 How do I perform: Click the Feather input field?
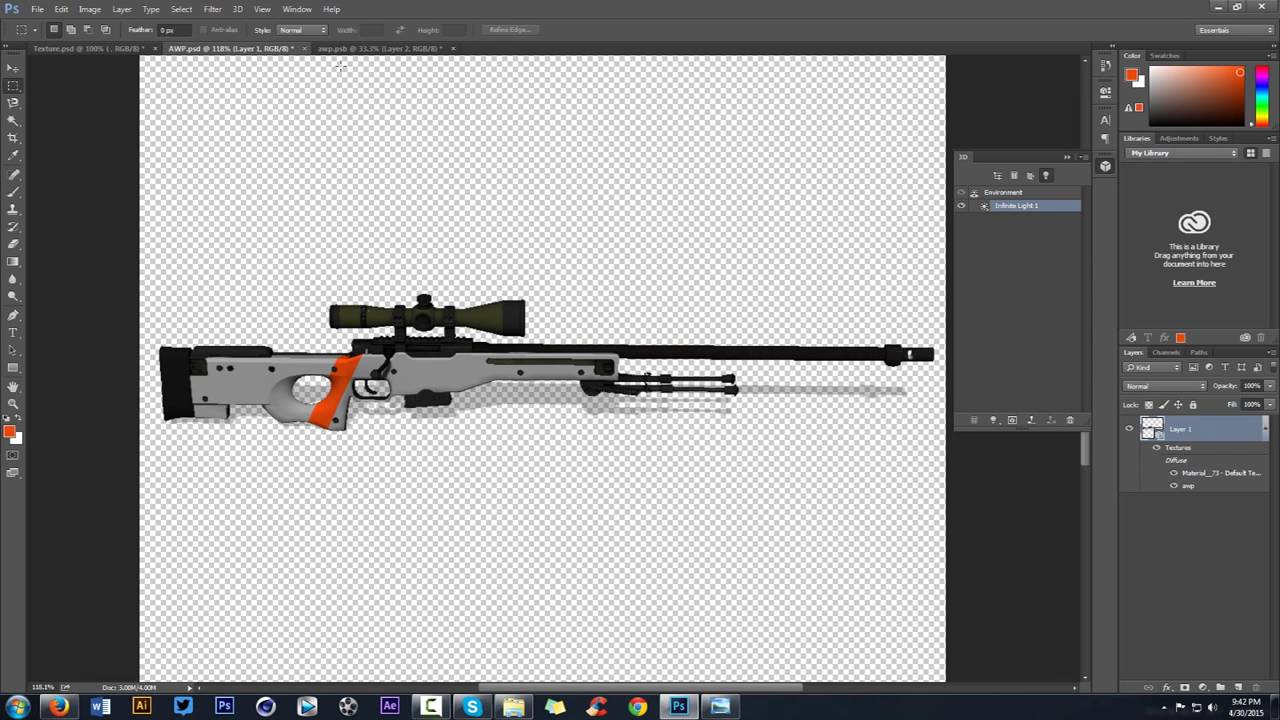tap(176, 30)
